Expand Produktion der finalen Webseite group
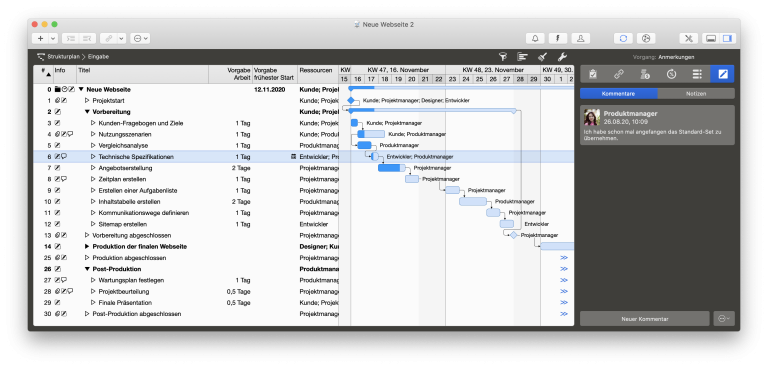Image resolution: width=768 pixels, height=368 pixels. [87, 246]
